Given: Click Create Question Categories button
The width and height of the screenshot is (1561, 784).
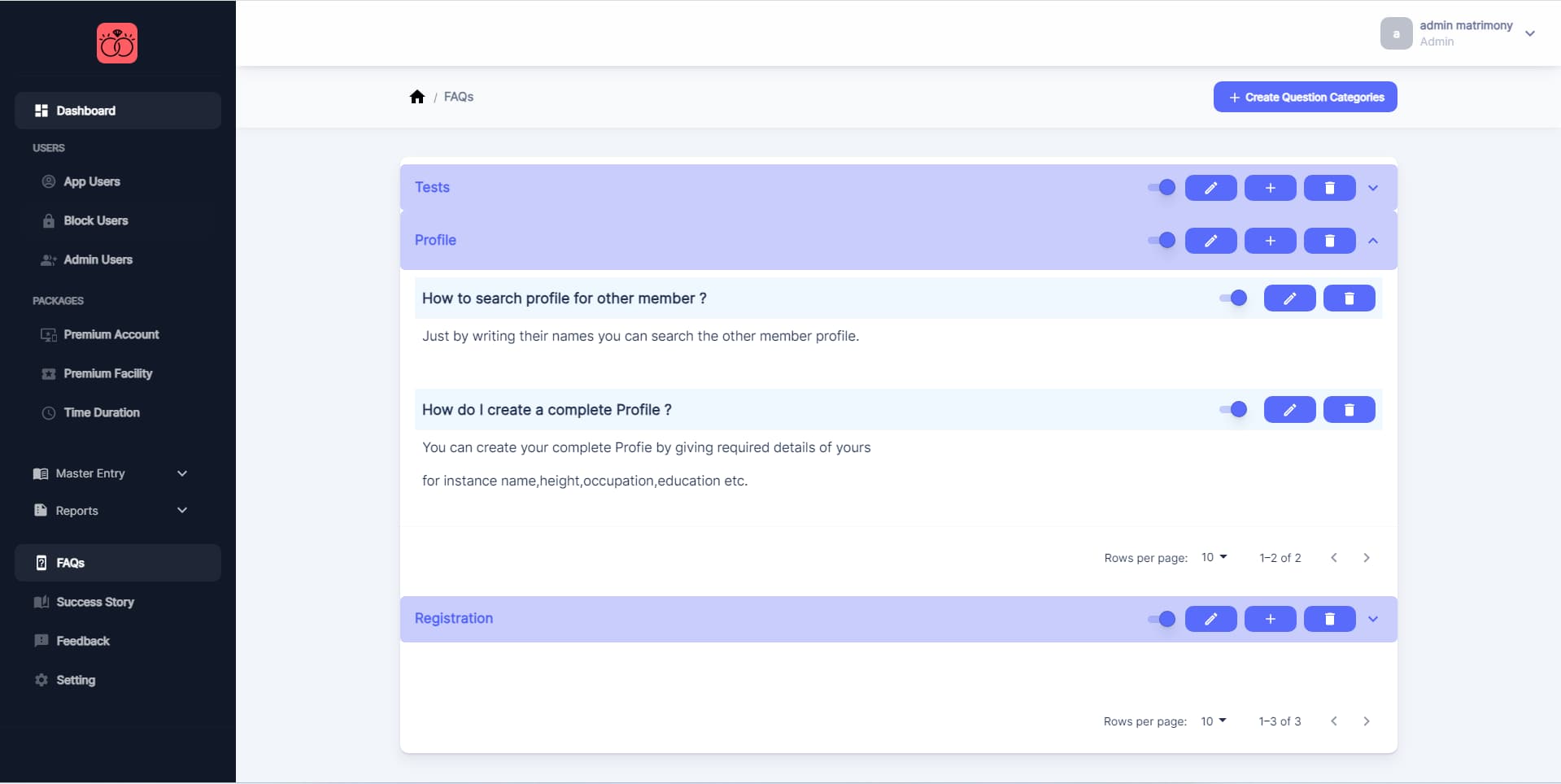Looking at the screenshot, I should pos(1305,97).
